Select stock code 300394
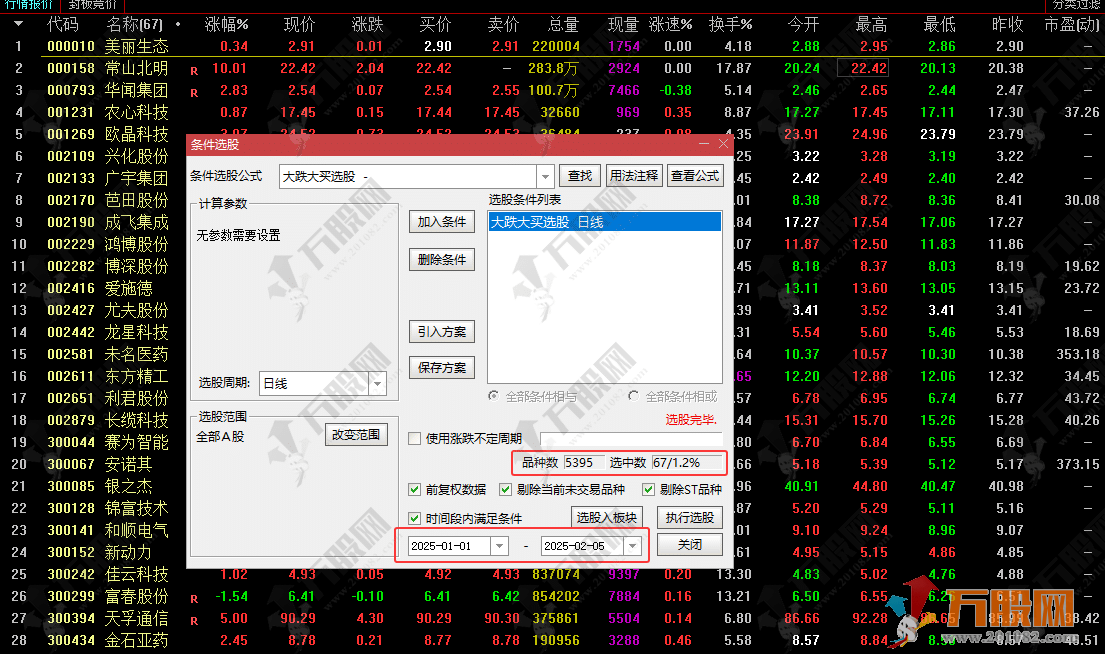Screen dimensions: 1105x654 pyautogui.click(x=70, y=618)
